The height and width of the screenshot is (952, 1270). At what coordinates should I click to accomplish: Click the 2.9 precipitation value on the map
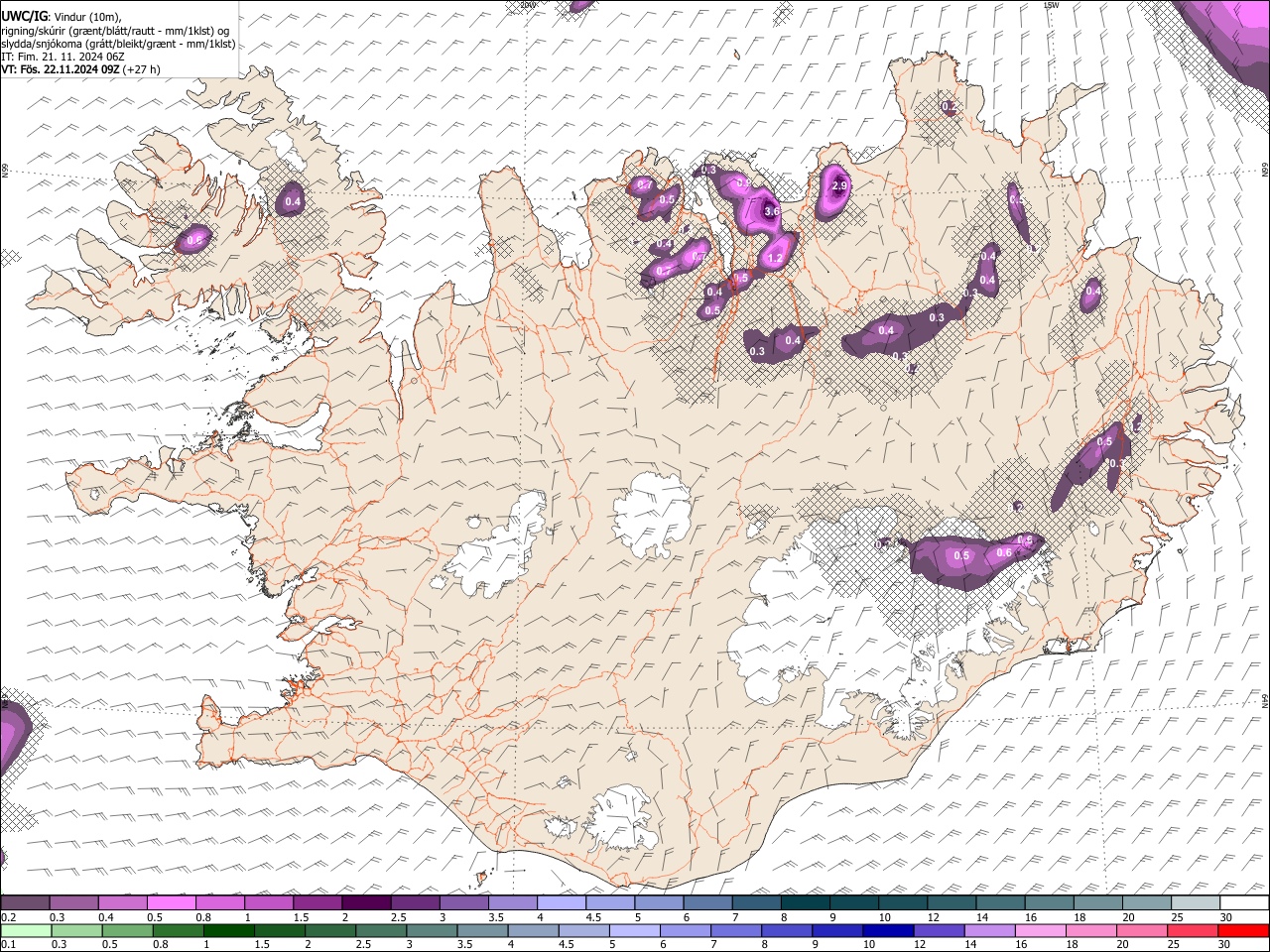839,185
